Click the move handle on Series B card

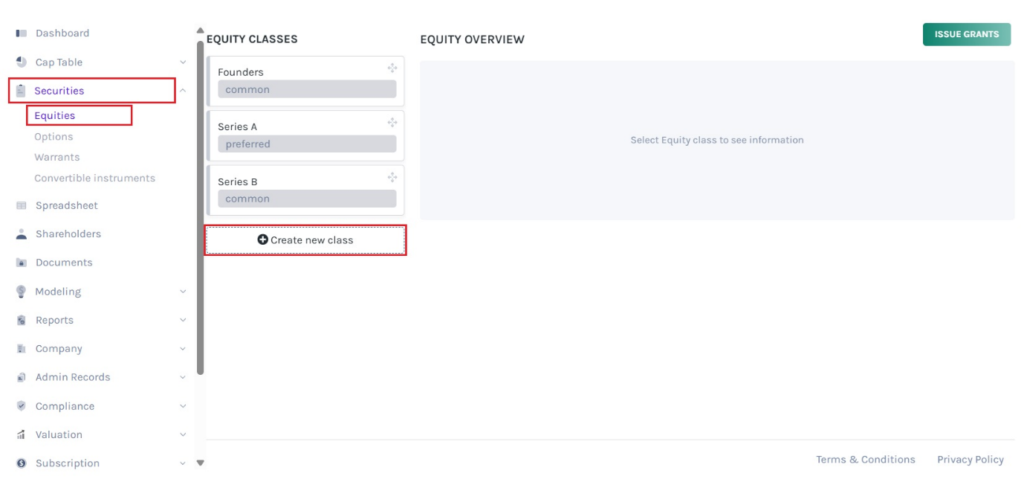pos(393,177)
